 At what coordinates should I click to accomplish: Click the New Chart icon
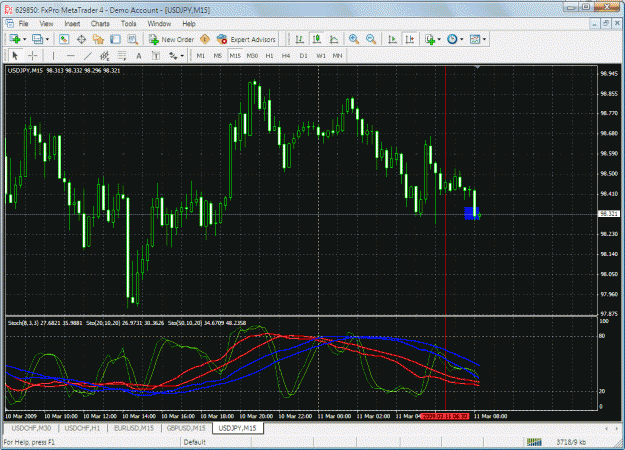point(15,39)
